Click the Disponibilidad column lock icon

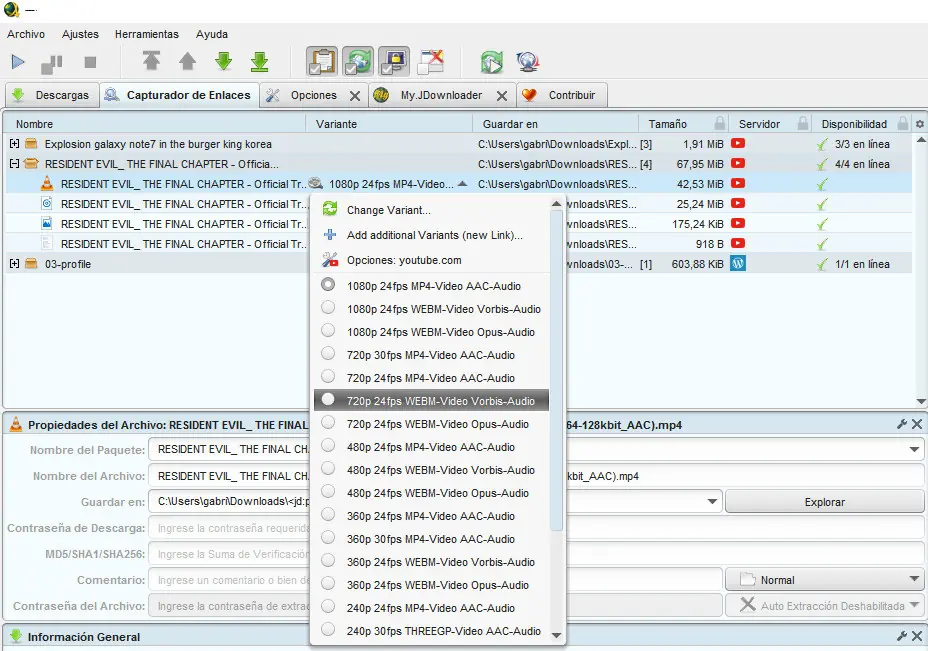(903, 124)
